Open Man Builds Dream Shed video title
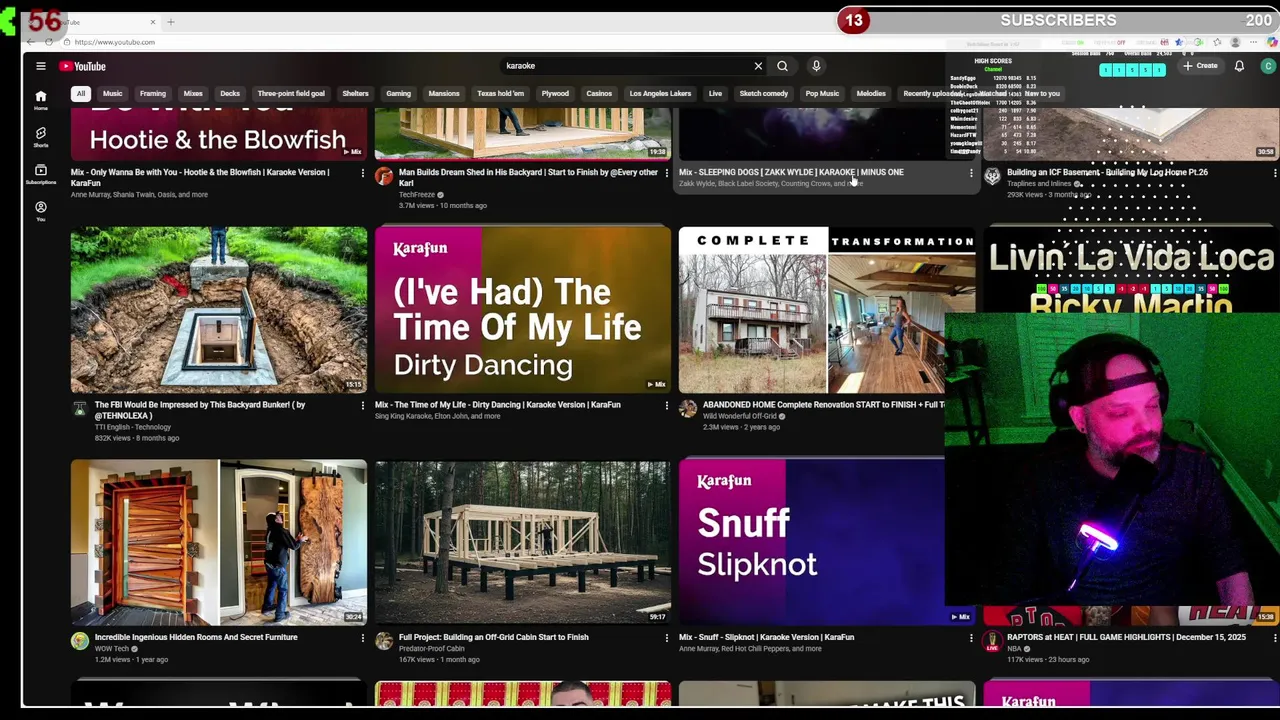 pos(528,177)
